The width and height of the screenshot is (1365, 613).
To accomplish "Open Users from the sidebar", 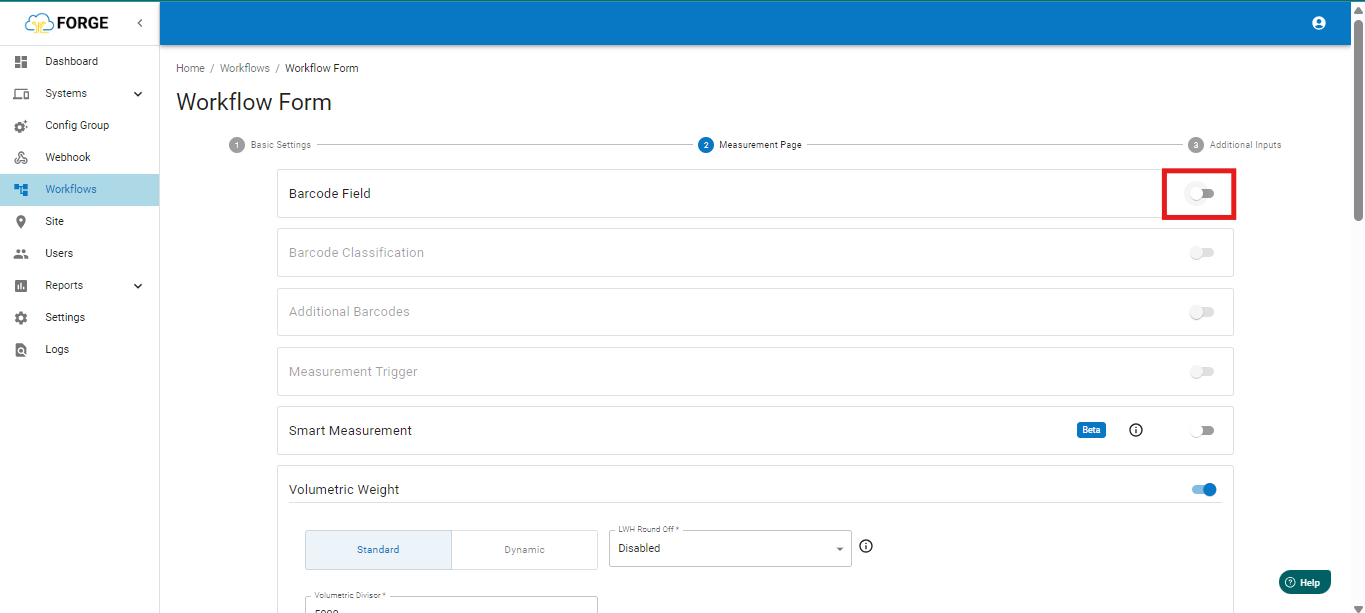I will coord(79,254).
